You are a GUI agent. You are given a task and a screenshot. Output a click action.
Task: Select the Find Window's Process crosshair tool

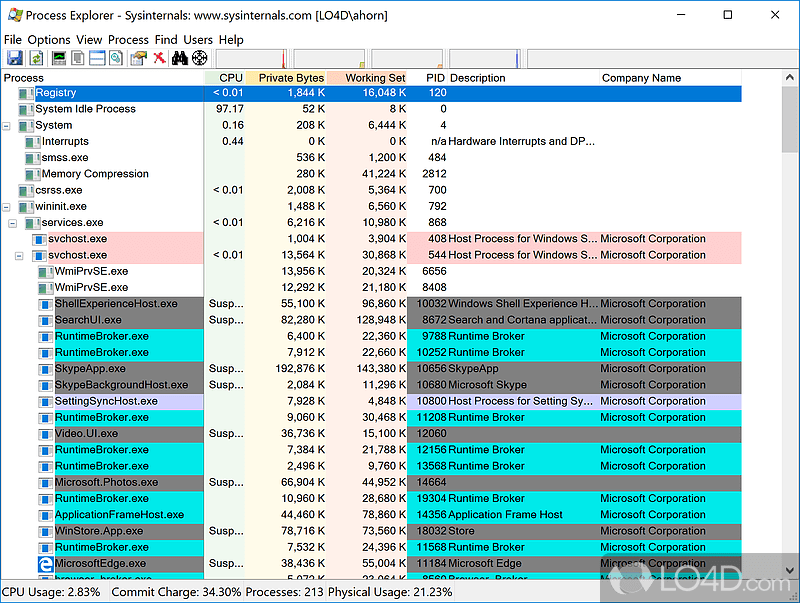[x=200, y=57]
